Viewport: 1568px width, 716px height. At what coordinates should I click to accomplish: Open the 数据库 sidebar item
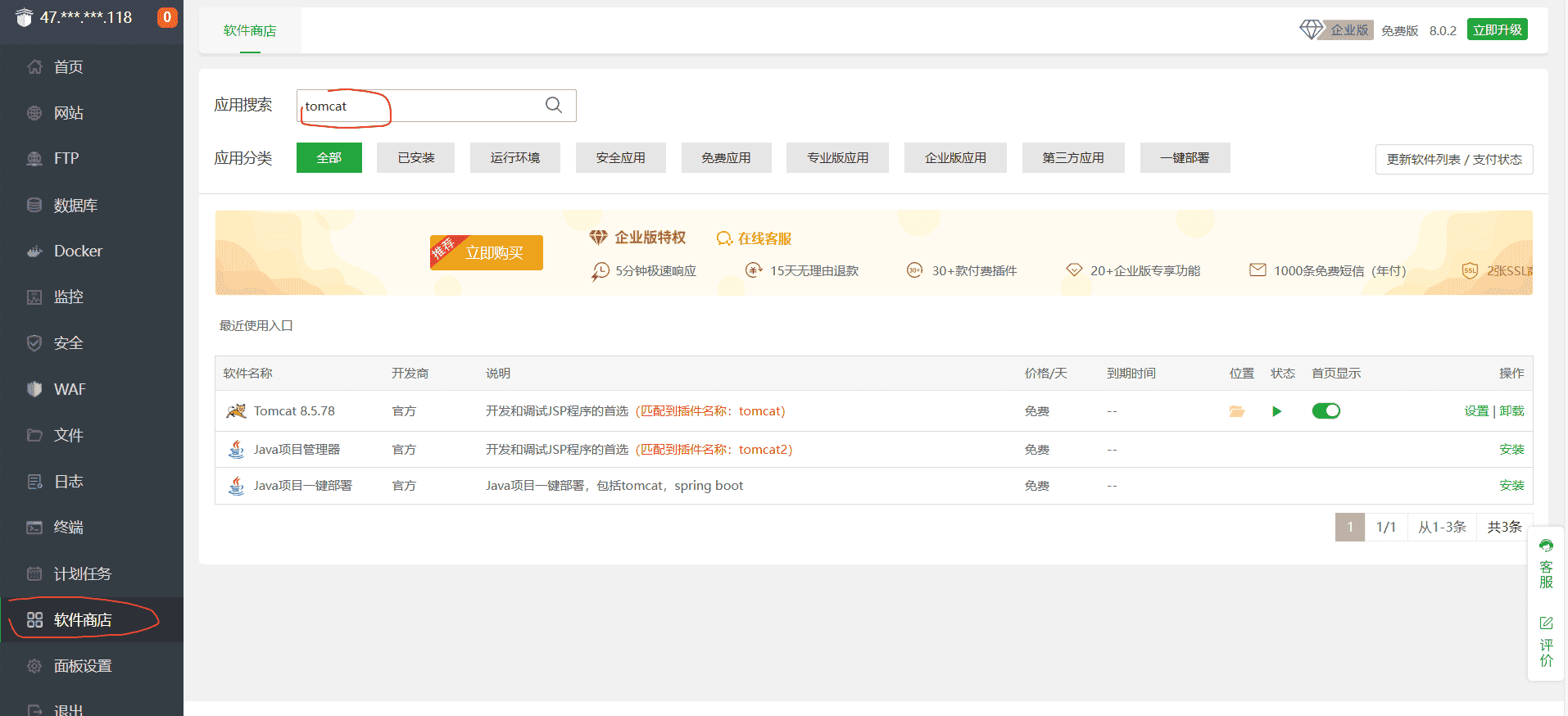[92, 205]
